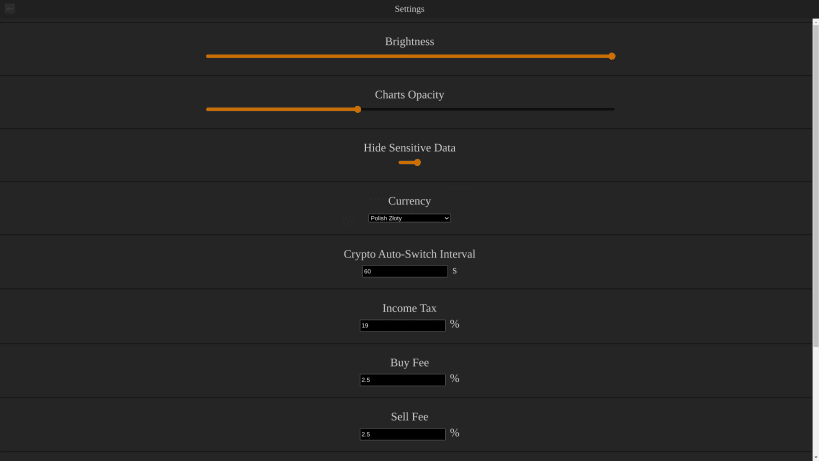Click the vertical scrollbar thumb
Viewport: 819px width, 461px height.
[x=815, y=185]
